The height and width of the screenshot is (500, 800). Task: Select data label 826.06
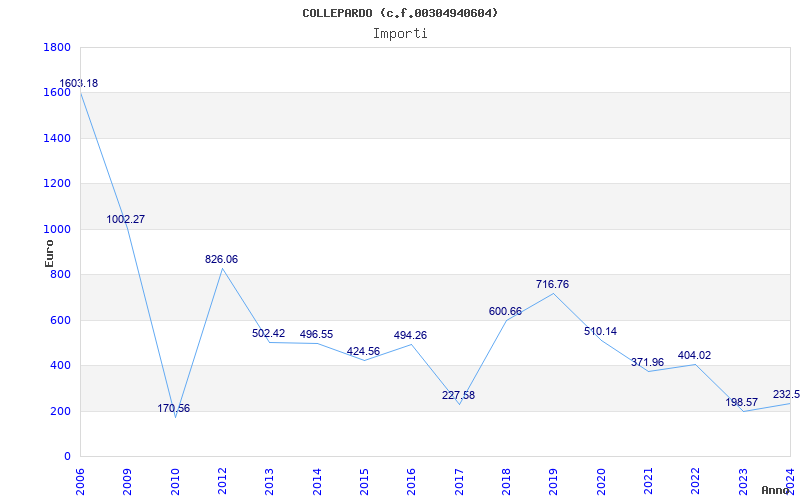(221, 259)
